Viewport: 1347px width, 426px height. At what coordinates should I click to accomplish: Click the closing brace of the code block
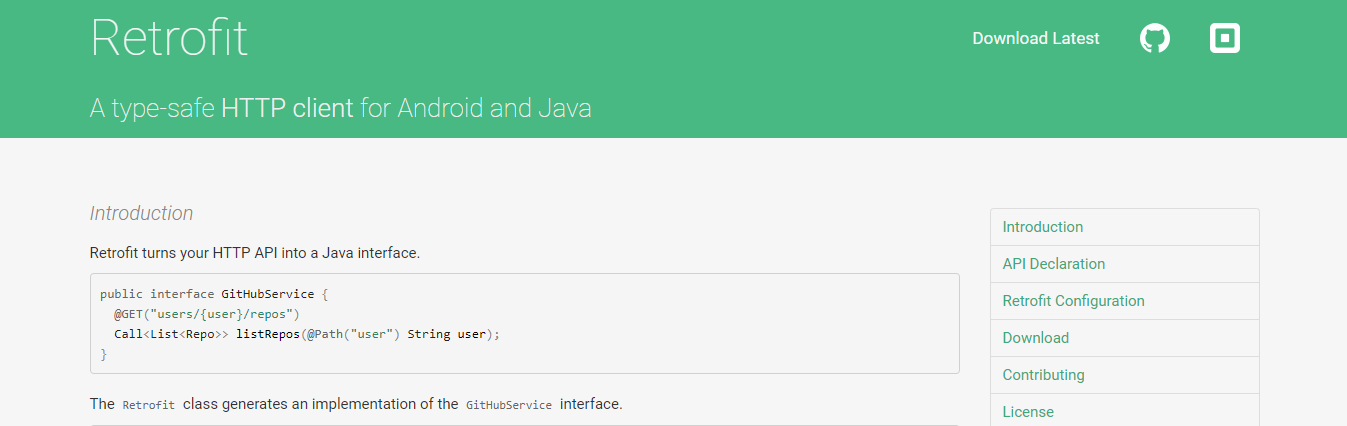coord(104,354)
